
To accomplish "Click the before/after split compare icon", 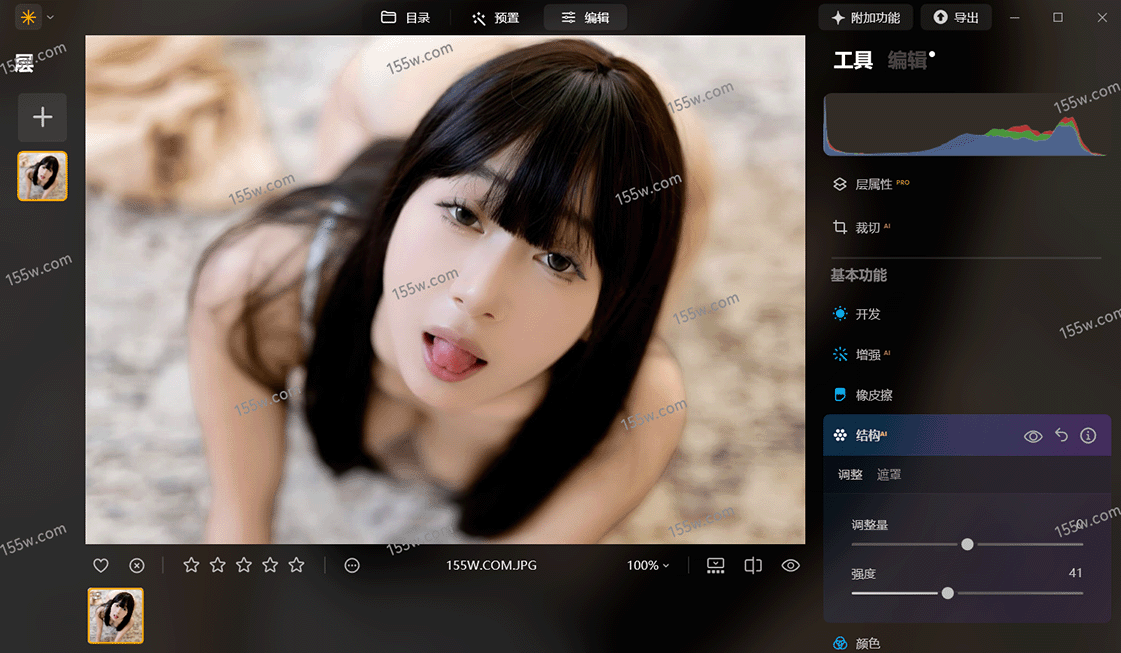I will [753, 566].
